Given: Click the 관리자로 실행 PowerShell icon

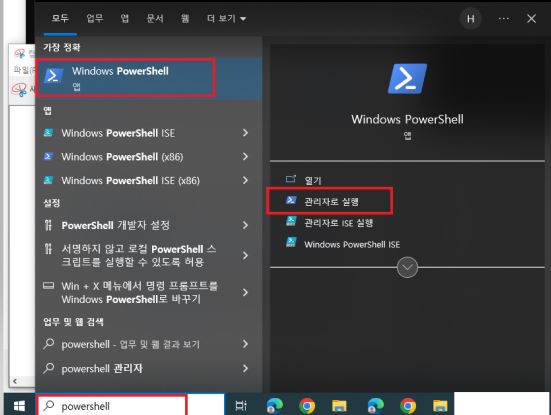Looking at the screenshot, I should [x=291, y=200].
